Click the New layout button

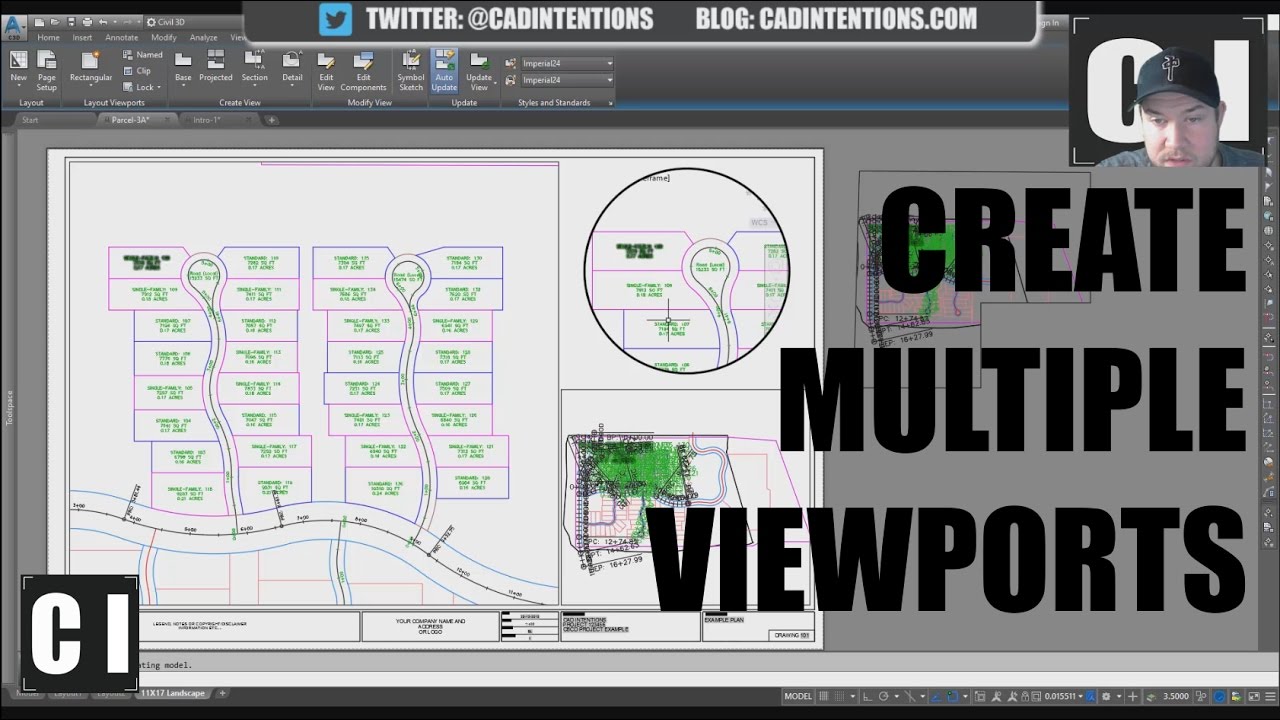click(x=18, y=67)
